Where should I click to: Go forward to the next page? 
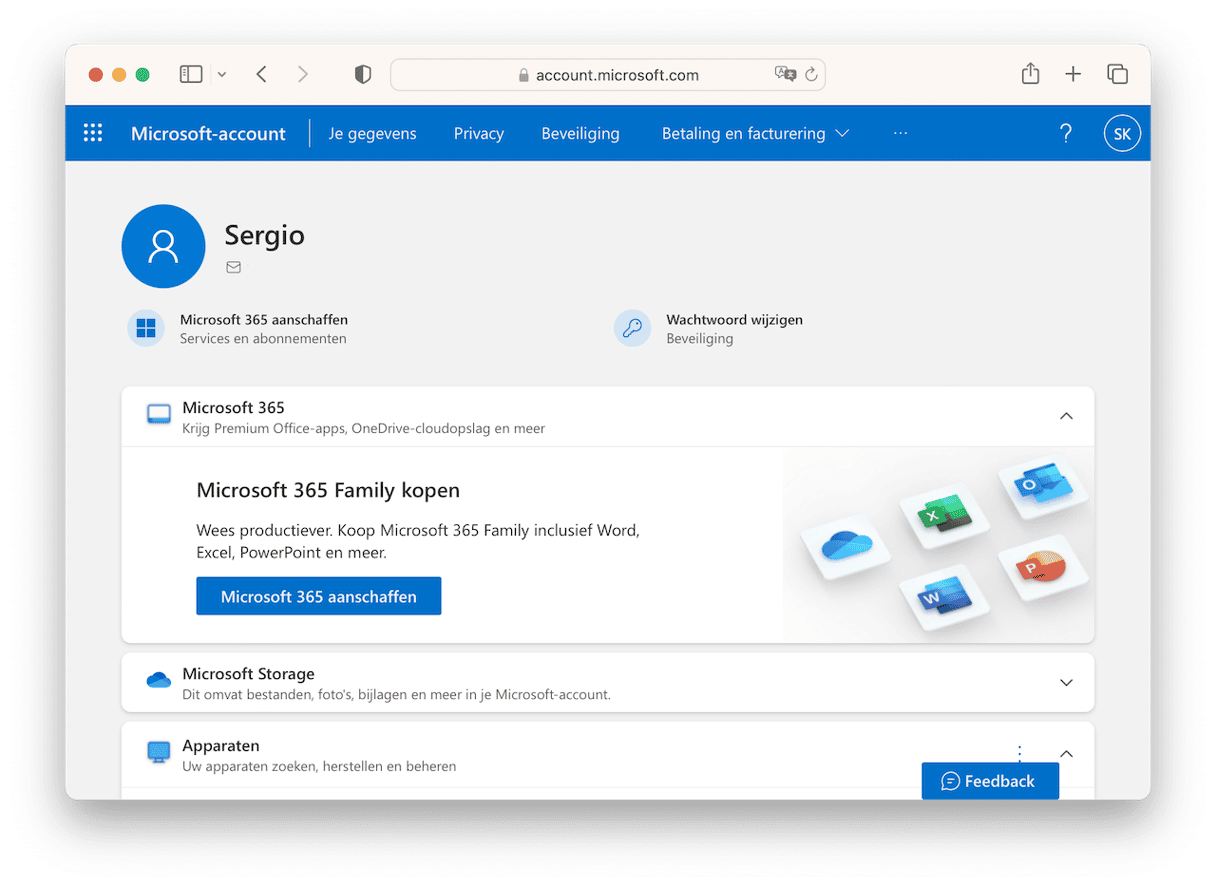pos(303,74)
